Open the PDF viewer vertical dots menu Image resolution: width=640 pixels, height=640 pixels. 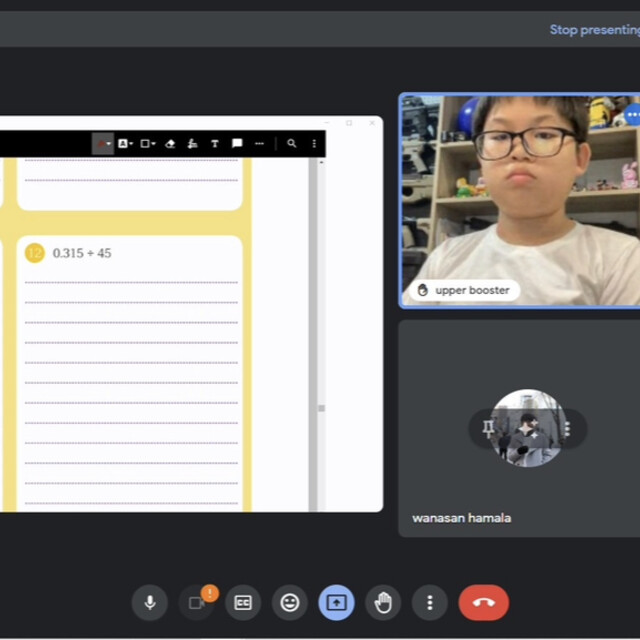coord(314,144)
